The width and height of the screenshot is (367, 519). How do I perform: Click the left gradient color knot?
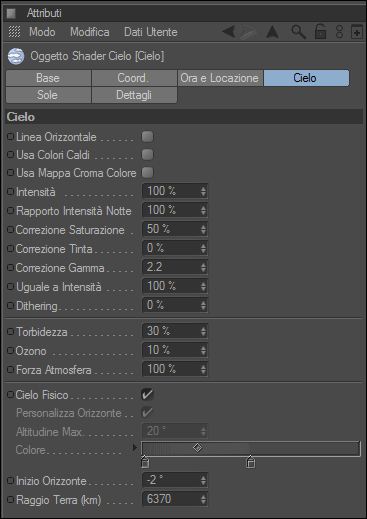click(x=145, y=462)
